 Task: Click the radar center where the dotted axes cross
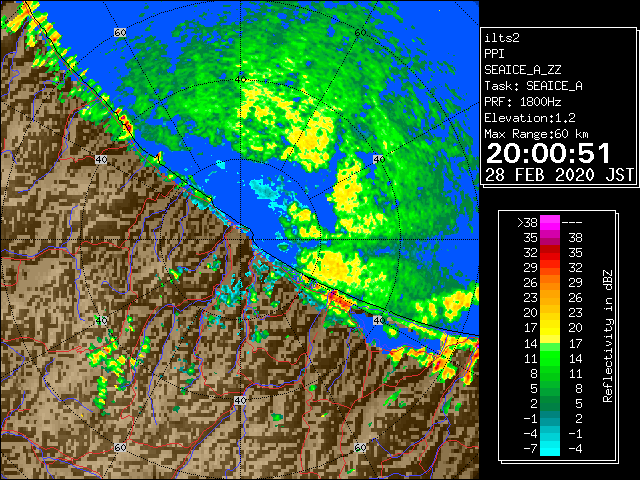click(240, 240)
